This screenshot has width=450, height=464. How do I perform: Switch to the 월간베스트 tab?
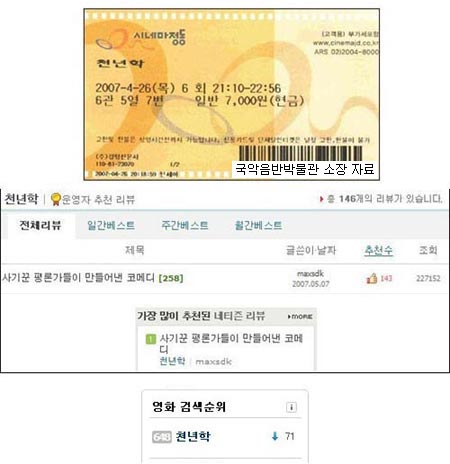pos(258,225)
